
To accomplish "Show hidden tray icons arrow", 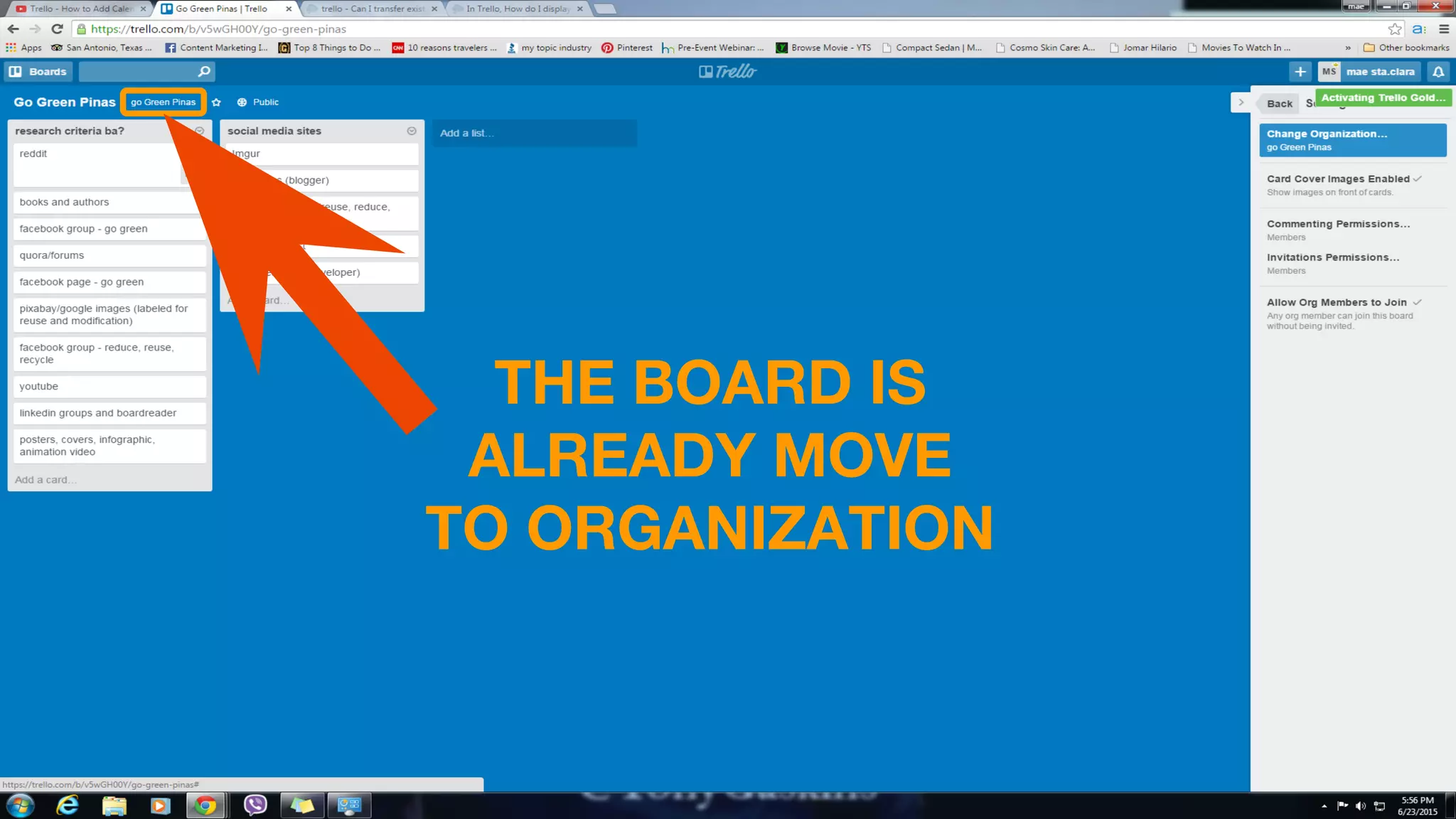I will click(x=1324, y=805).
